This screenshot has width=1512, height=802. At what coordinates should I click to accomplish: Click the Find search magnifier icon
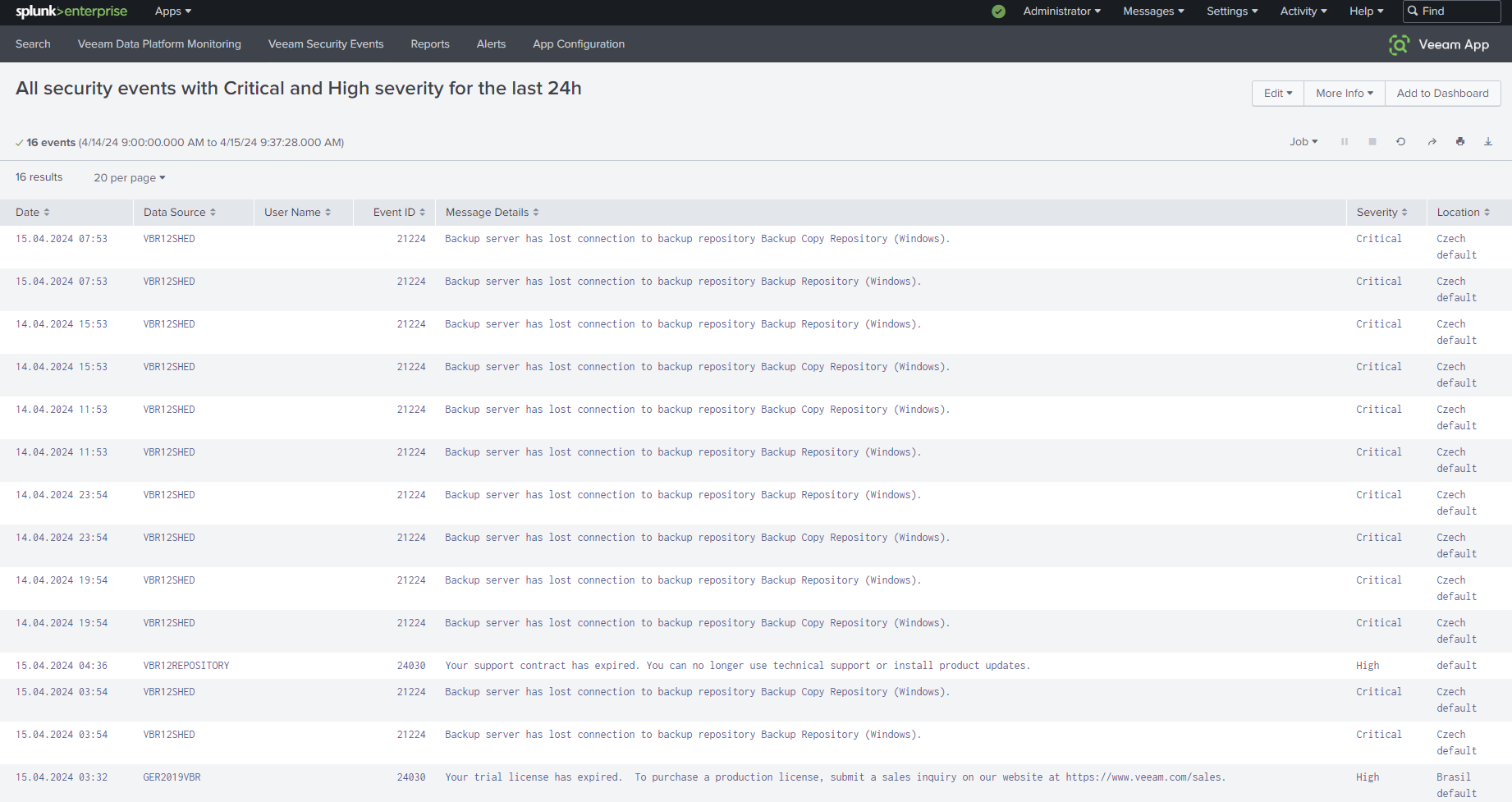click(1413, 11)
